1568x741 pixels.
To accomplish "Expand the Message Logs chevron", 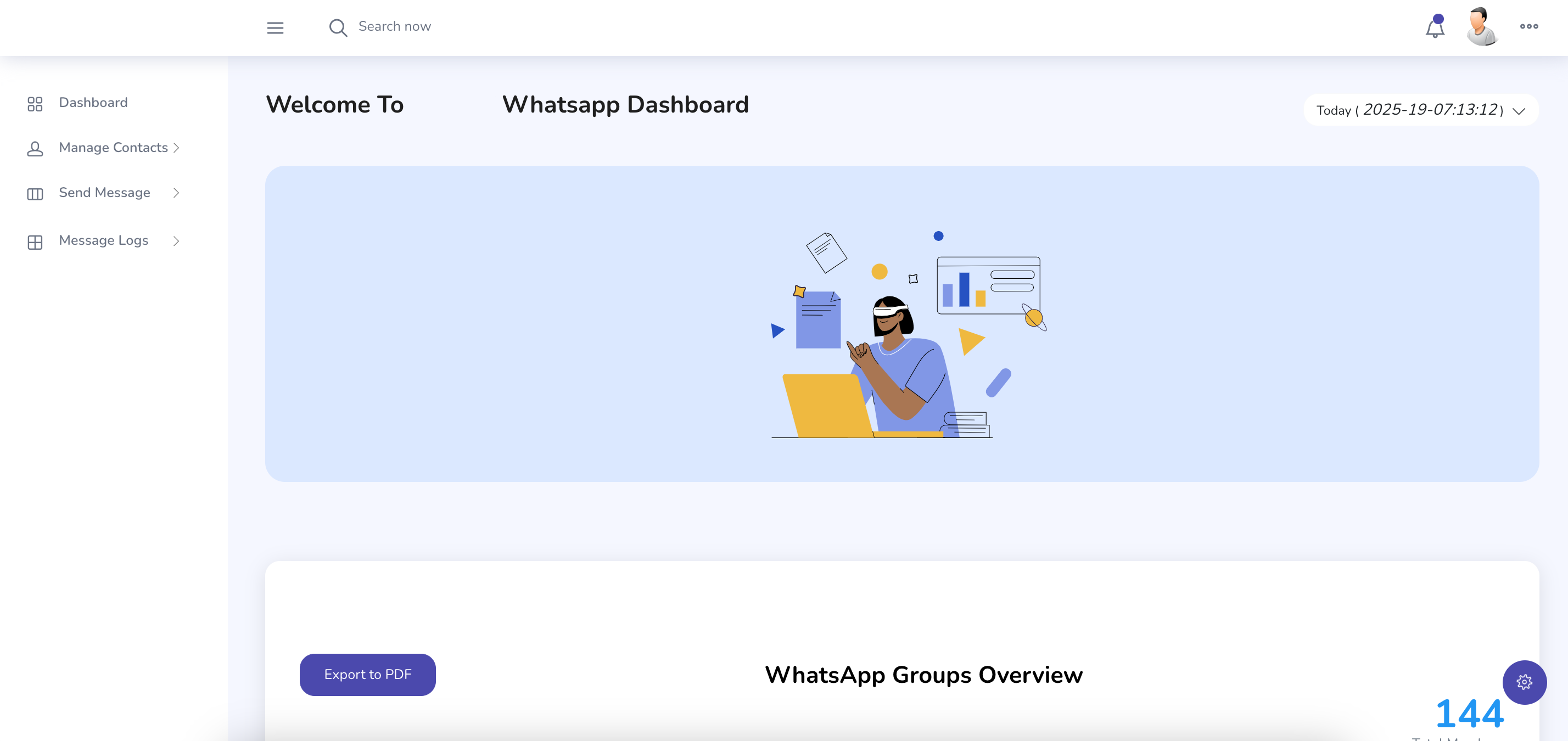I will click(176, 241).
